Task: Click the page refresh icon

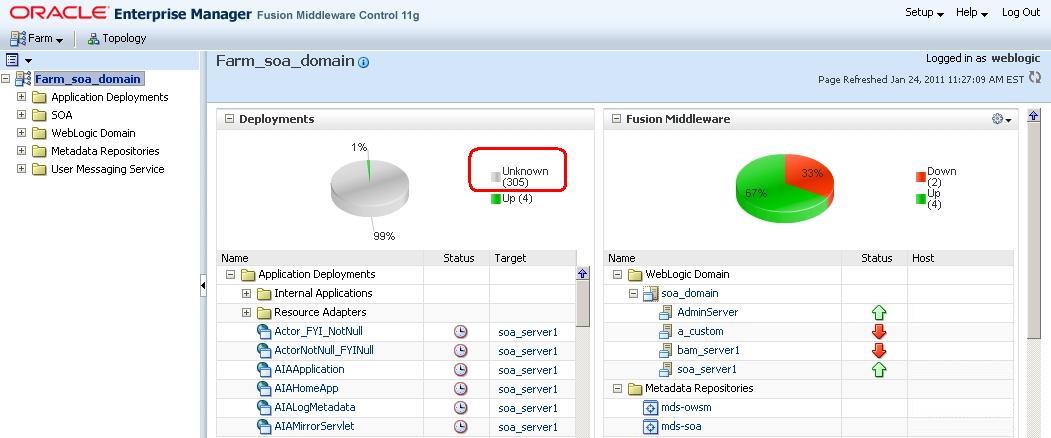Action: (1035, 78)
